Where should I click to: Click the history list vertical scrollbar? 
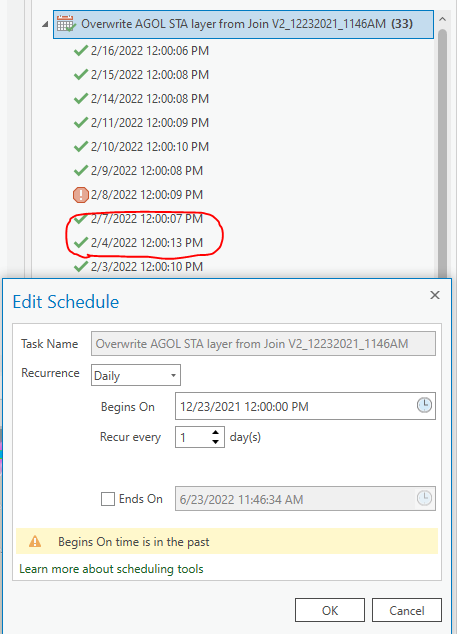[442, 154]
